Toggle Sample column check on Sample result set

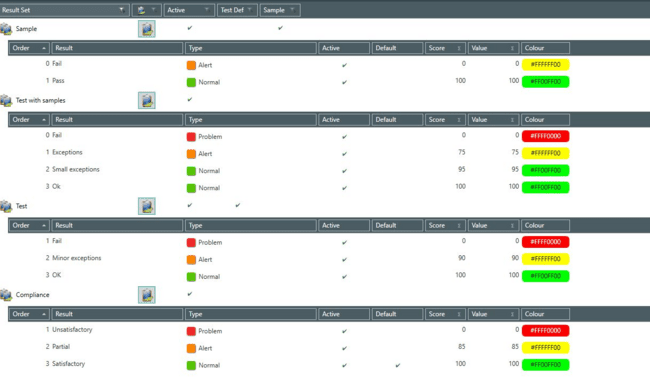(x=281, y=28)
